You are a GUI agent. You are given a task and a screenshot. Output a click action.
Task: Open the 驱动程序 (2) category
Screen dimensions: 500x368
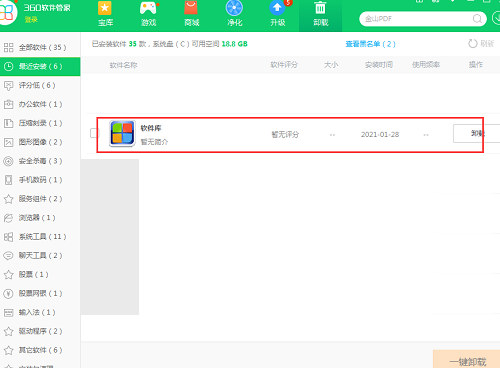pyautogui.click(x=40, y=331)
